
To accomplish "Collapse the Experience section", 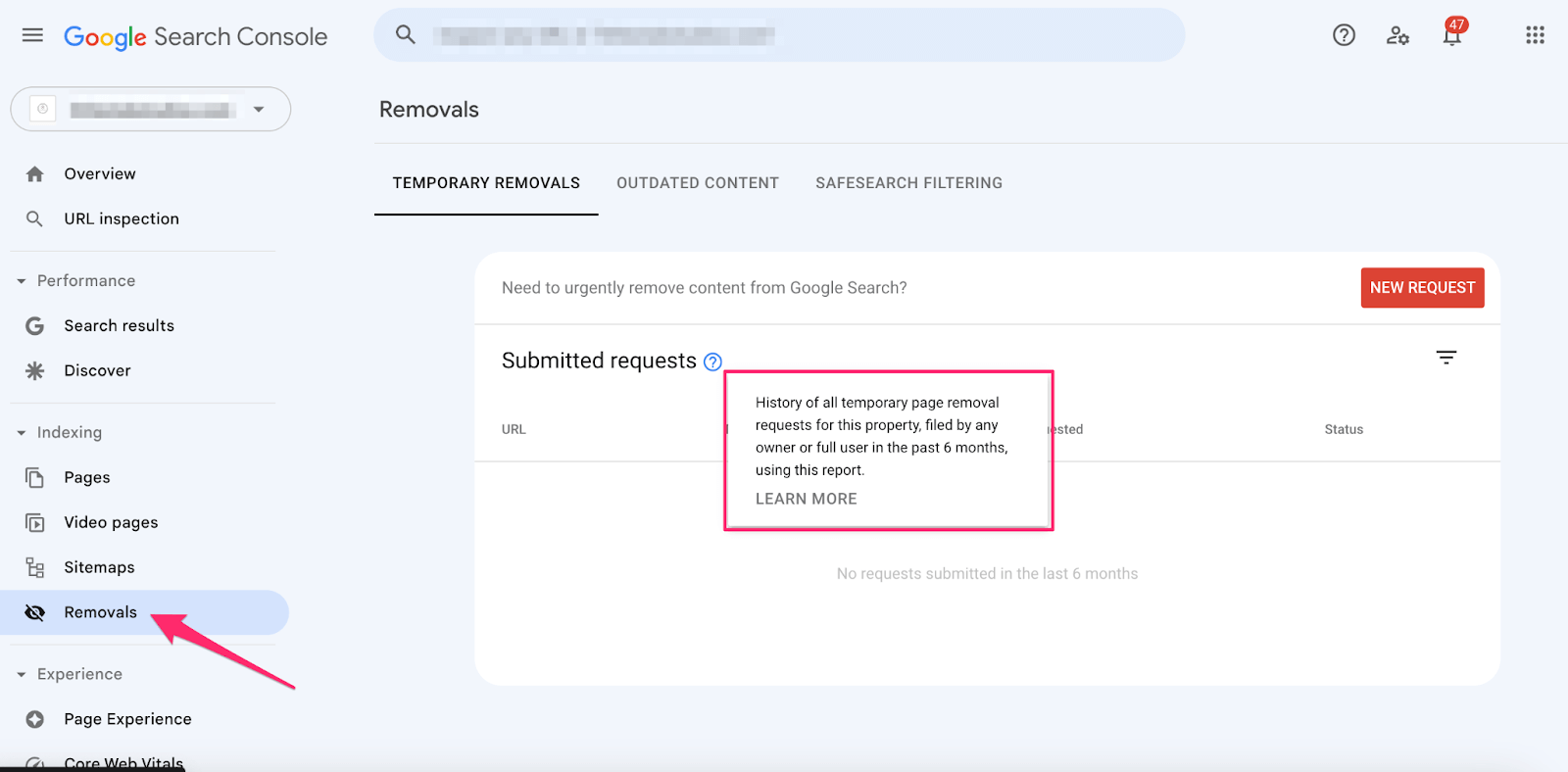I will click(22, 675).
